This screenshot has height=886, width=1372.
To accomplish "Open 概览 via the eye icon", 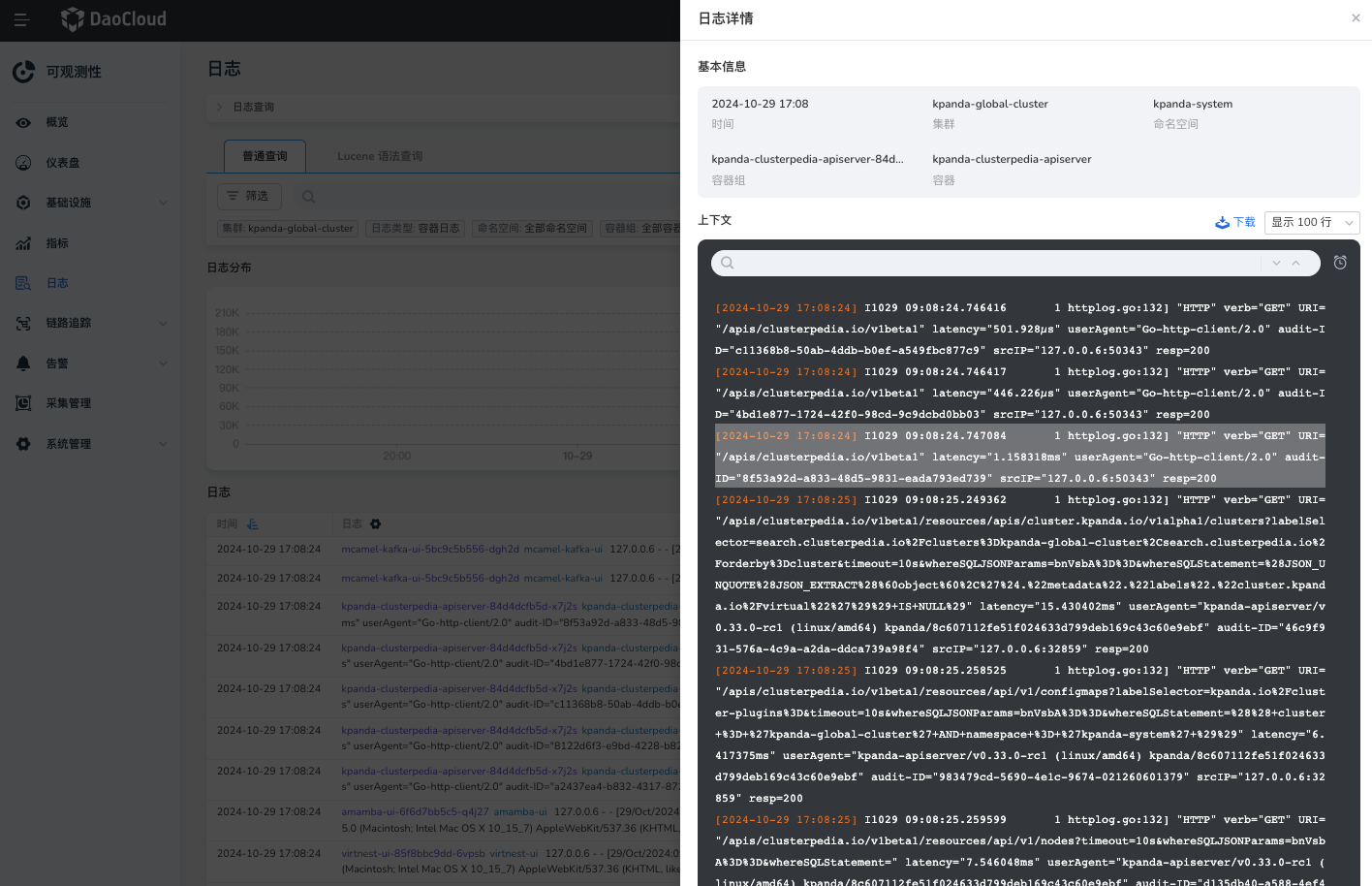I will 23,122.
